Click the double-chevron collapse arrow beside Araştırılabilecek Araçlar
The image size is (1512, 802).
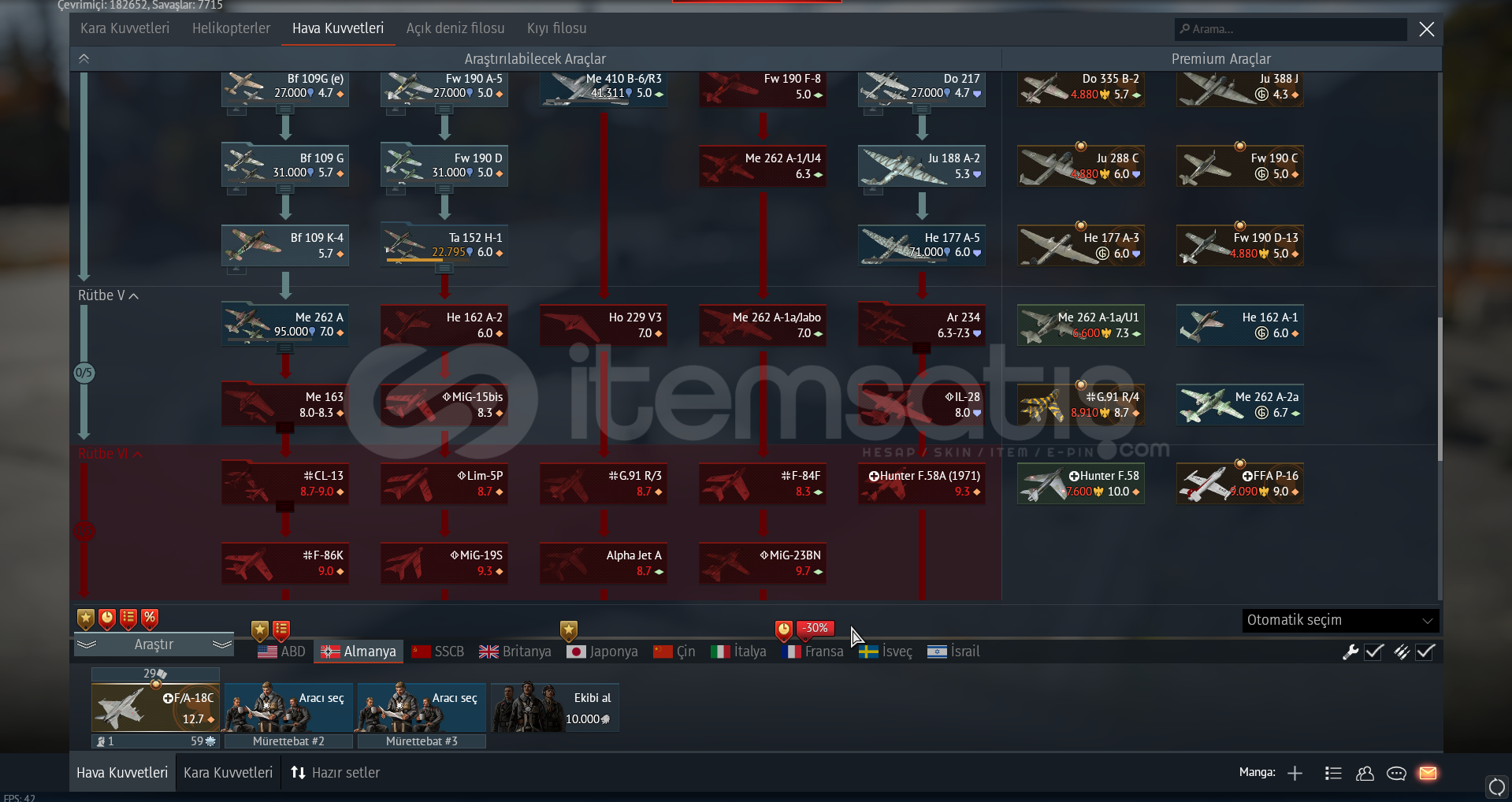point(84,58)
